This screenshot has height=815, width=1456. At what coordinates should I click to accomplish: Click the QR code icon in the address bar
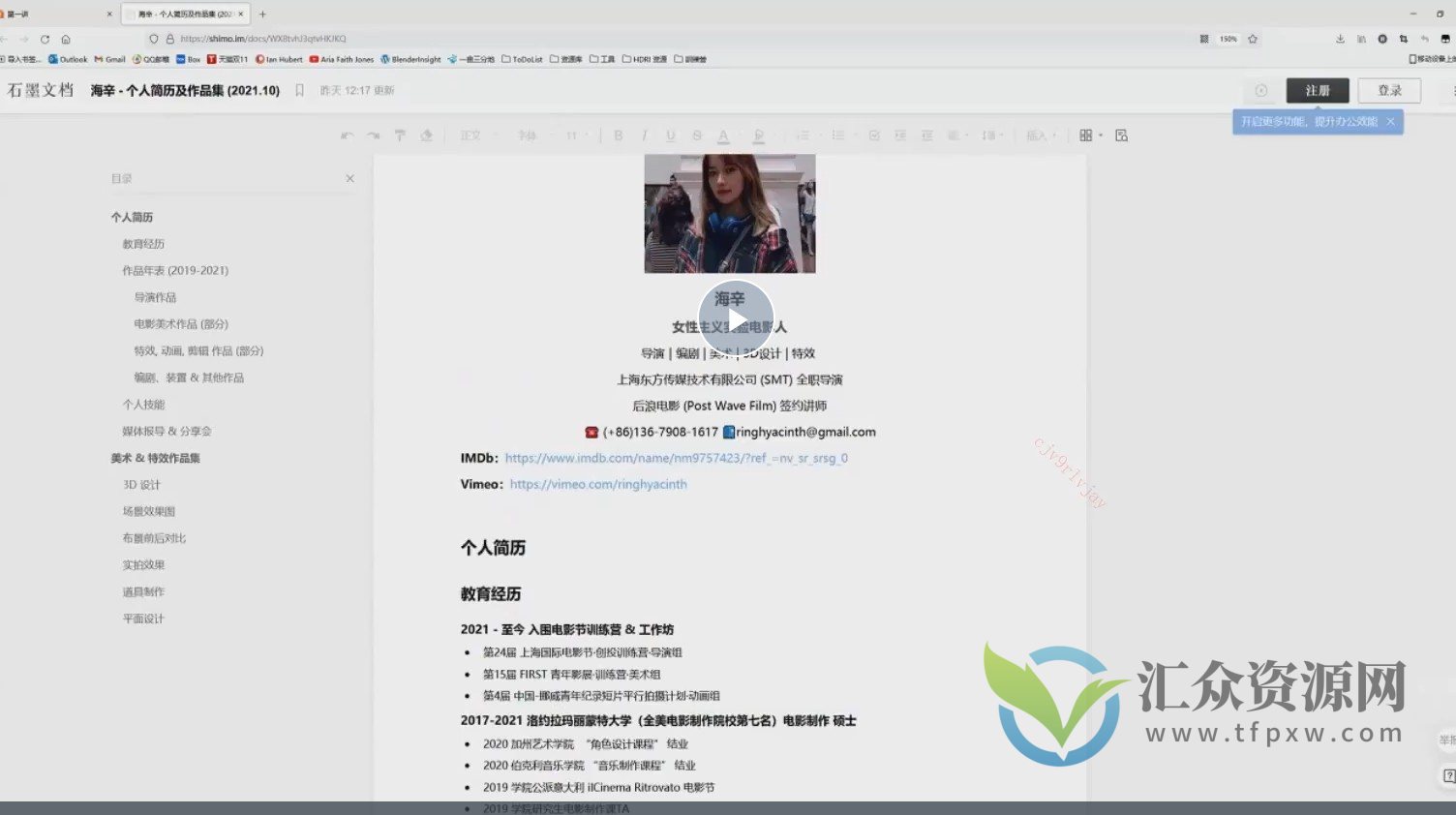click(1204, 39)
